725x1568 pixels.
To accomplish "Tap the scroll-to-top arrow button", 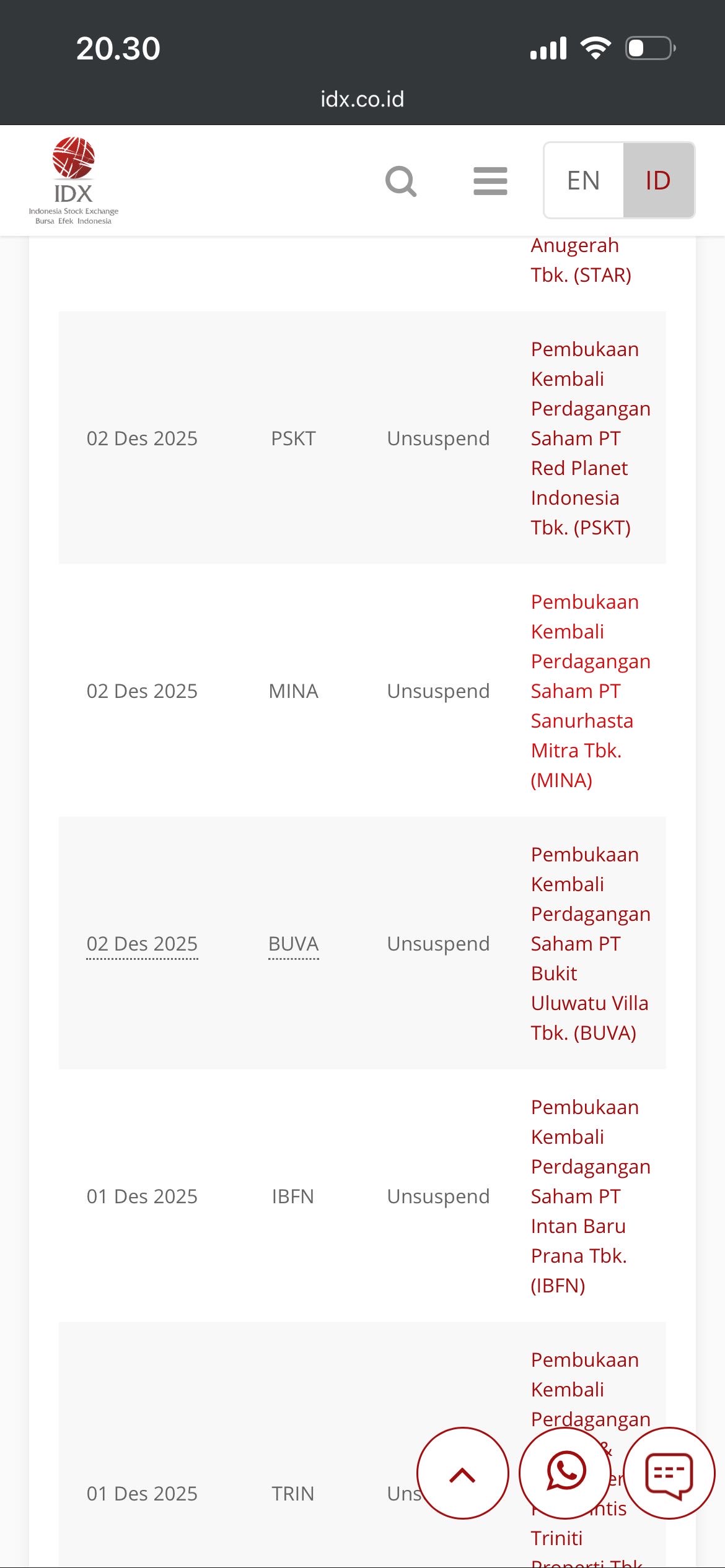I will (x=462, y=1473).
